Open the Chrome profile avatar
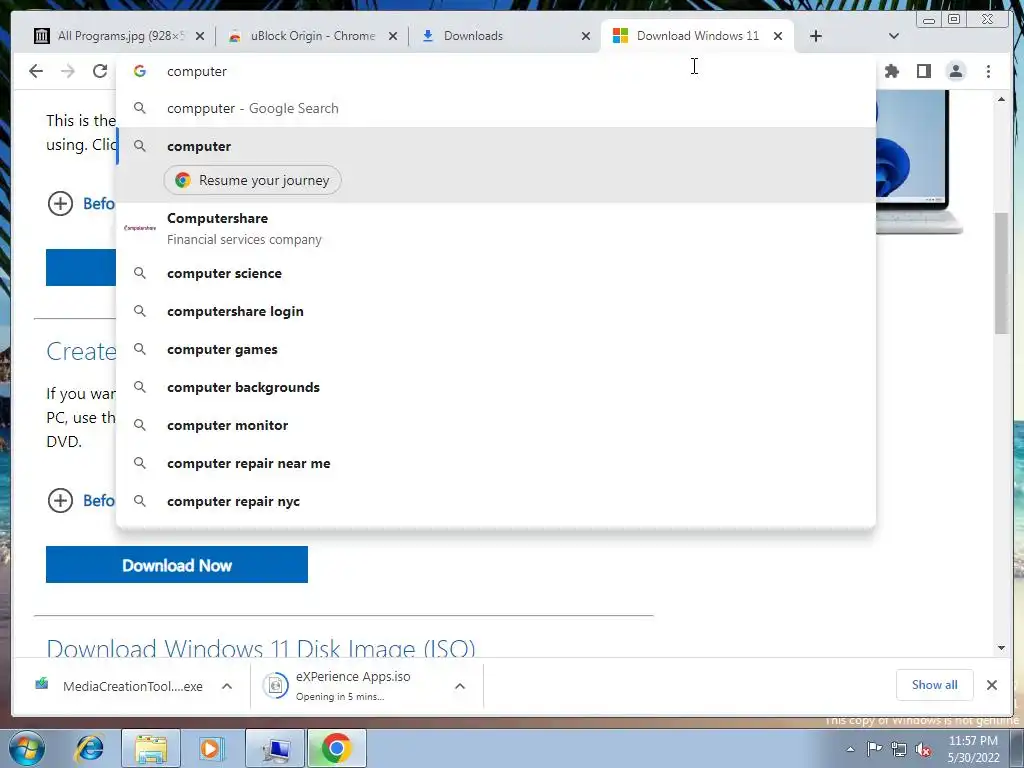This screenshot has height=768, width=1024. [955, 71]
